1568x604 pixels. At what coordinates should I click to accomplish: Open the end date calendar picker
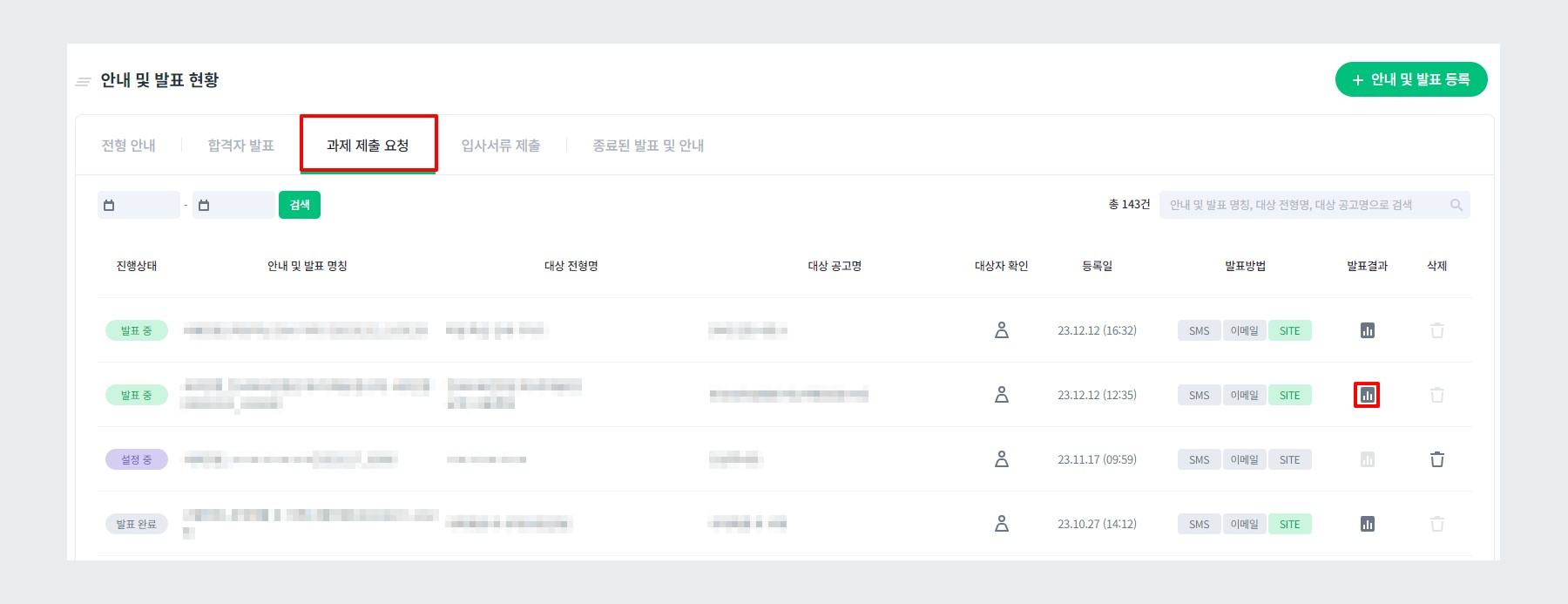tap(206, 204)
